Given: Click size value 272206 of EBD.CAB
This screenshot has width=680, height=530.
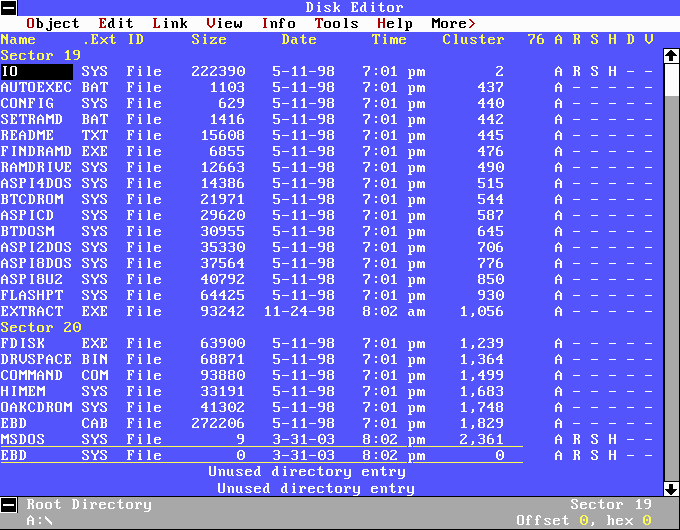Looking at the screenshot, I should coord(218,423).
